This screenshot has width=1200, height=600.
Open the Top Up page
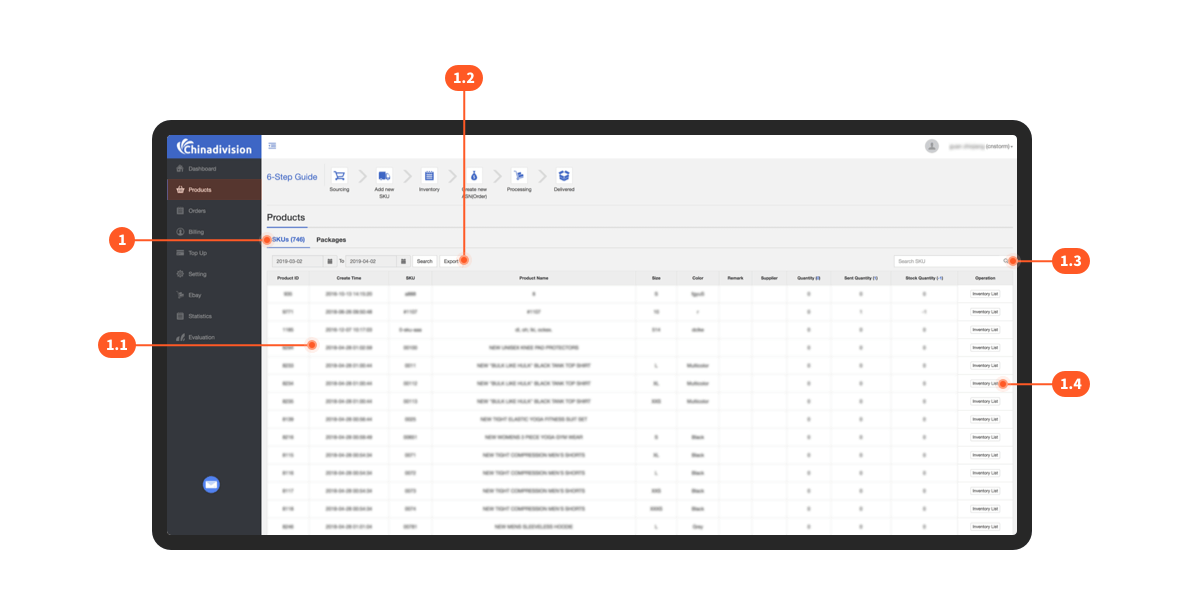click(214, 252)
